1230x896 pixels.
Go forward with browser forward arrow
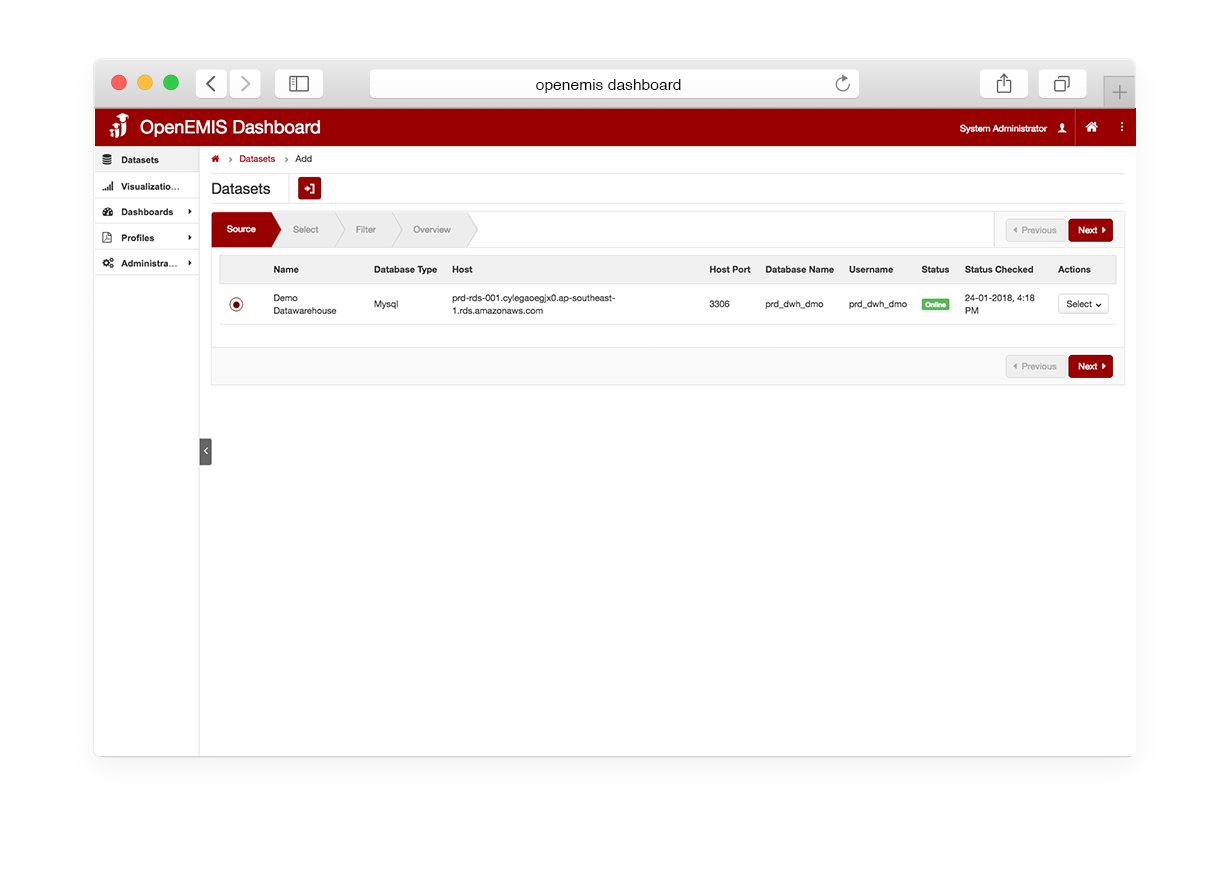pyautogui.click(x=245, y=84)
